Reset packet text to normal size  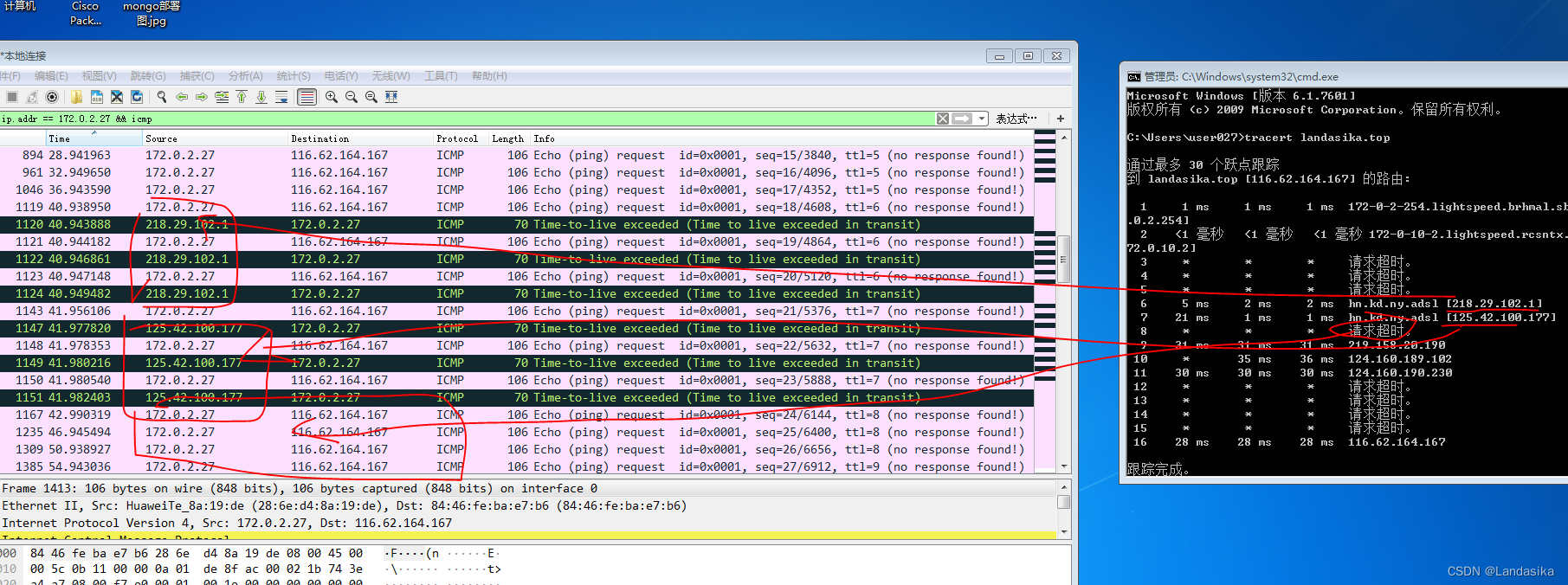coord(371,97)
